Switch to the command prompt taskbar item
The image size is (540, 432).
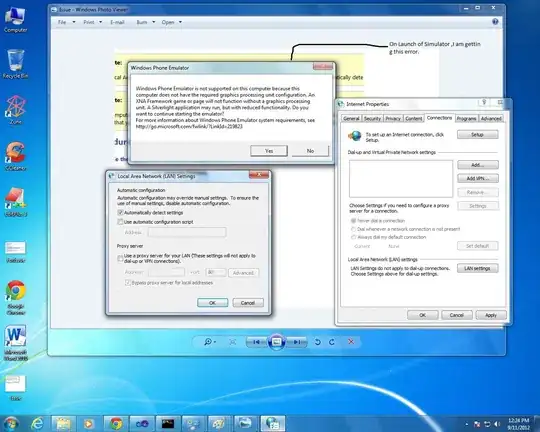click(168, 423)
